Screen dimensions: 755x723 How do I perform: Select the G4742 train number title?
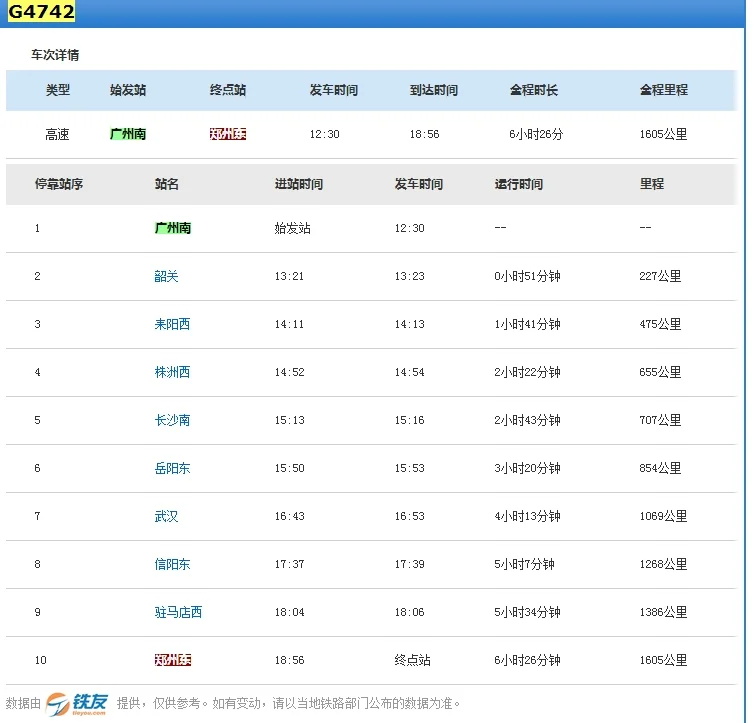click(x=41, y=12)
